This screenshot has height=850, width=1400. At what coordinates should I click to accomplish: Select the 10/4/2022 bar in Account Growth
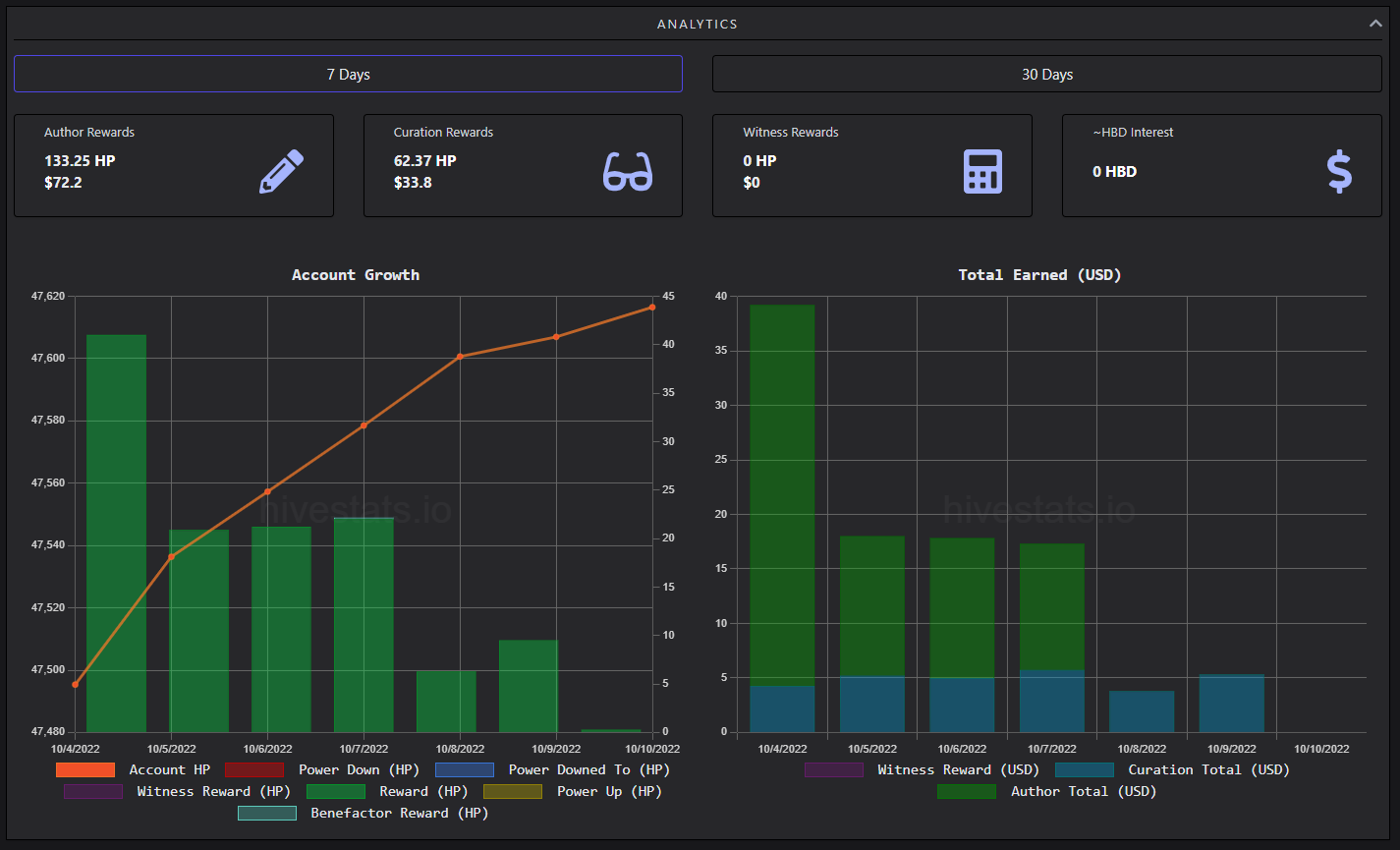coord(116,533)
